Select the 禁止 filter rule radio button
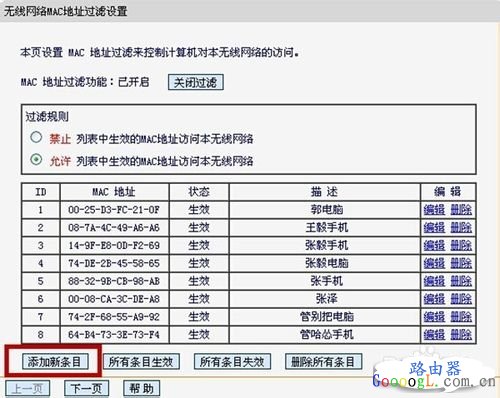The height and width of the screenshot is (398, 500). point(36,137)
